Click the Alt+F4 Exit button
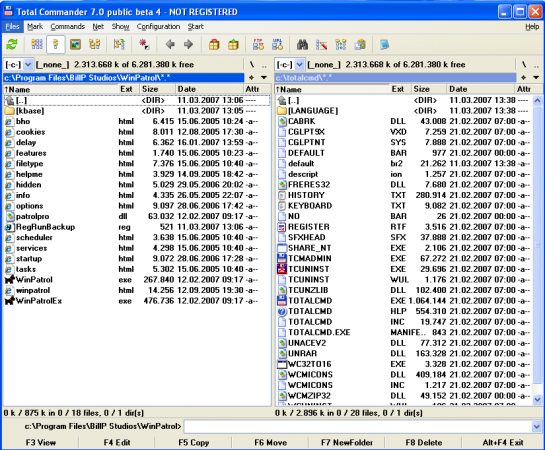545x450 pixels. [503, 442]
